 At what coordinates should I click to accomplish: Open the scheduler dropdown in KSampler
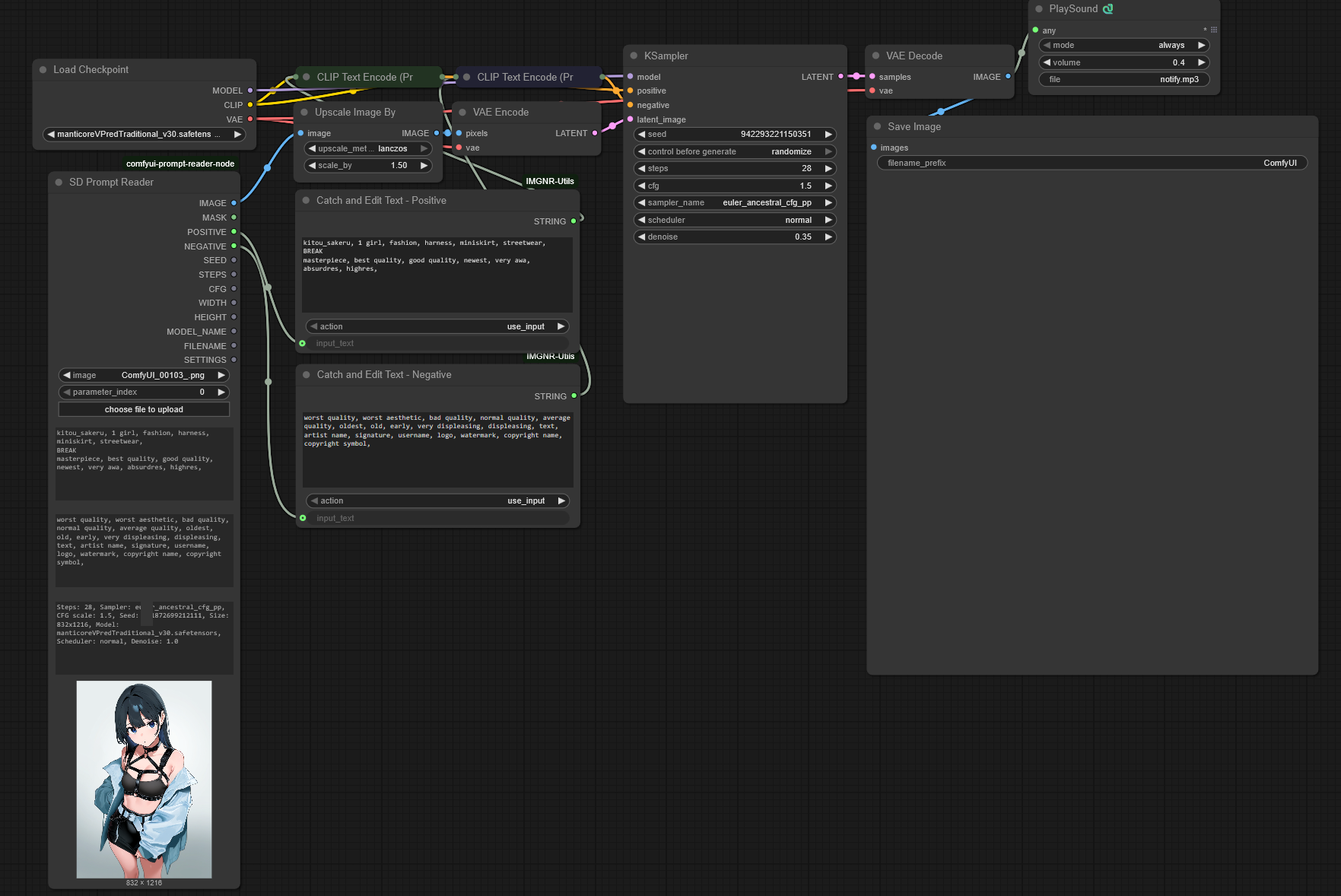pos(735,220)
